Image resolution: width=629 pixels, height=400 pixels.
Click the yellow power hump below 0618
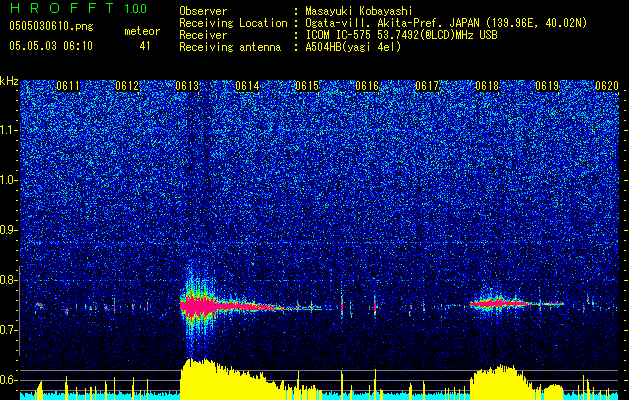pos(503,383)
